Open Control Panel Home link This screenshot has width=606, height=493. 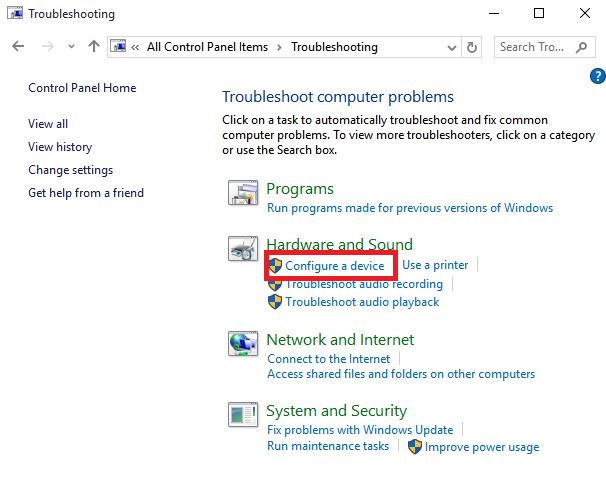[x=82, y=88]
